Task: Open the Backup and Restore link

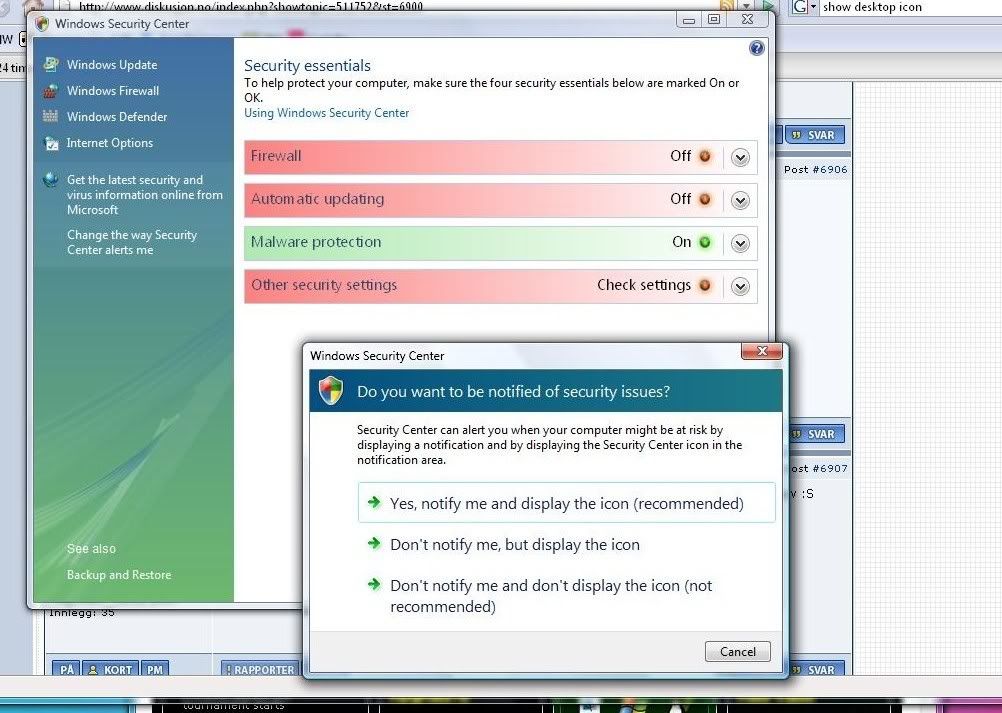Action: (119, 575)
